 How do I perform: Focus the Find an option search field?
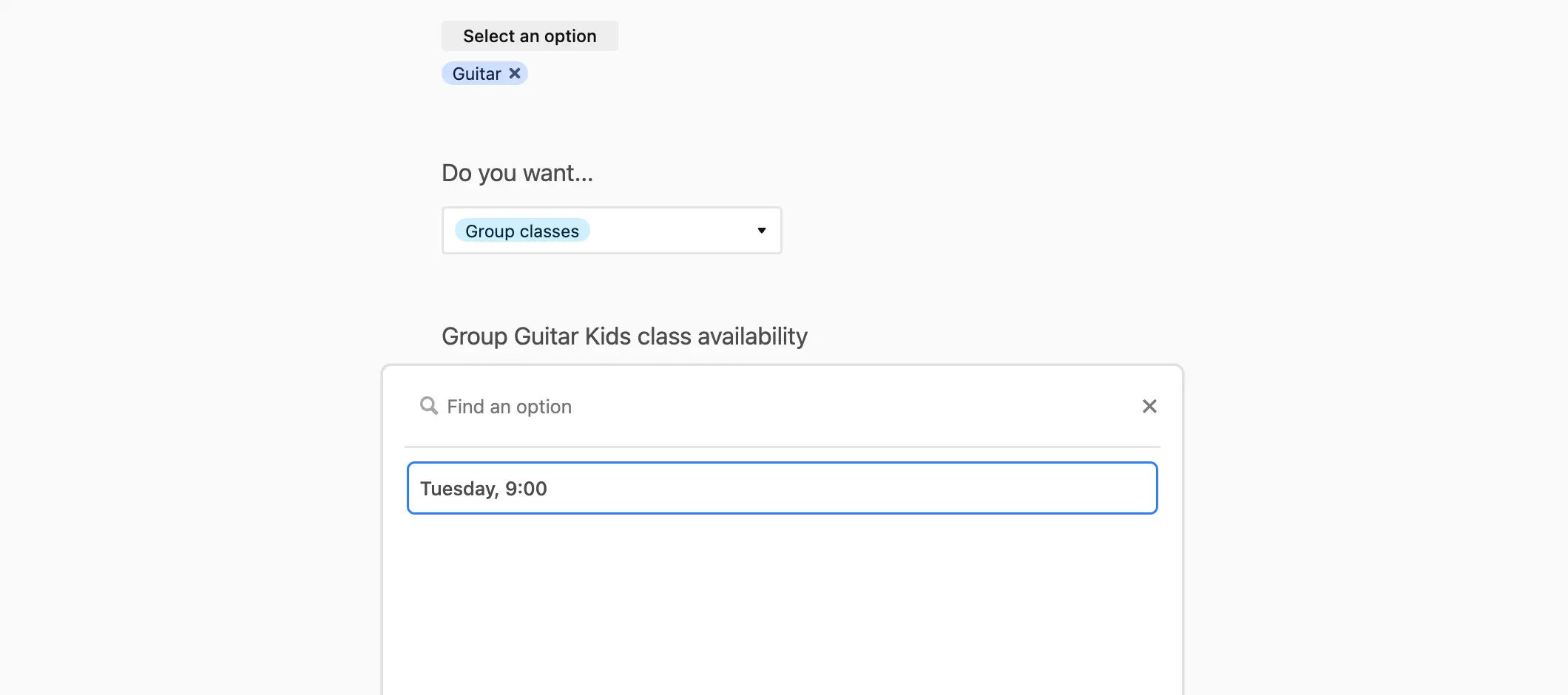(x=782, y=406)
